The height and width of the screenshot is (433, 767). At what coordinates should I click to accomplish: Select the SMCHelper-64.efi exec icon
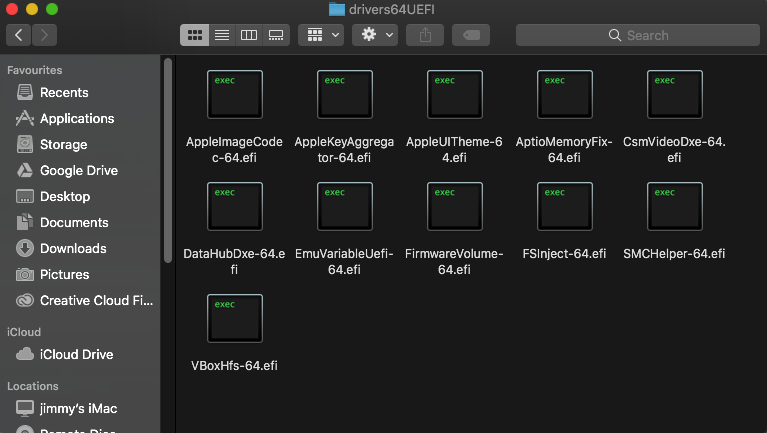[x=675, y=206]
